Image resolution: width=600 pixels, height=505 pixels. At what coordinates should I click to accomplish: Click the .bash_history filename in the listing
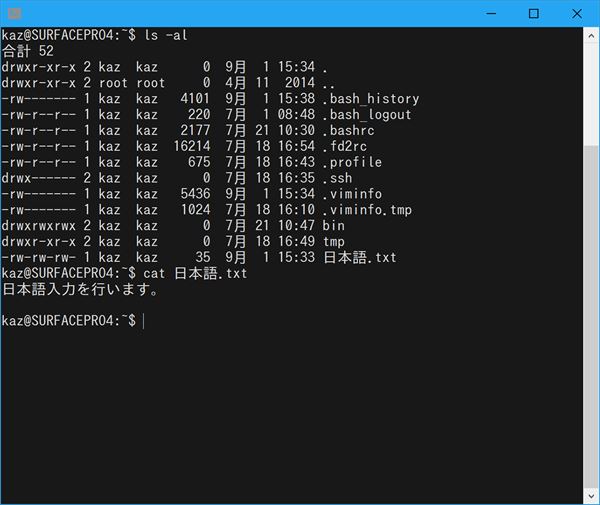(x=370, y=99)
